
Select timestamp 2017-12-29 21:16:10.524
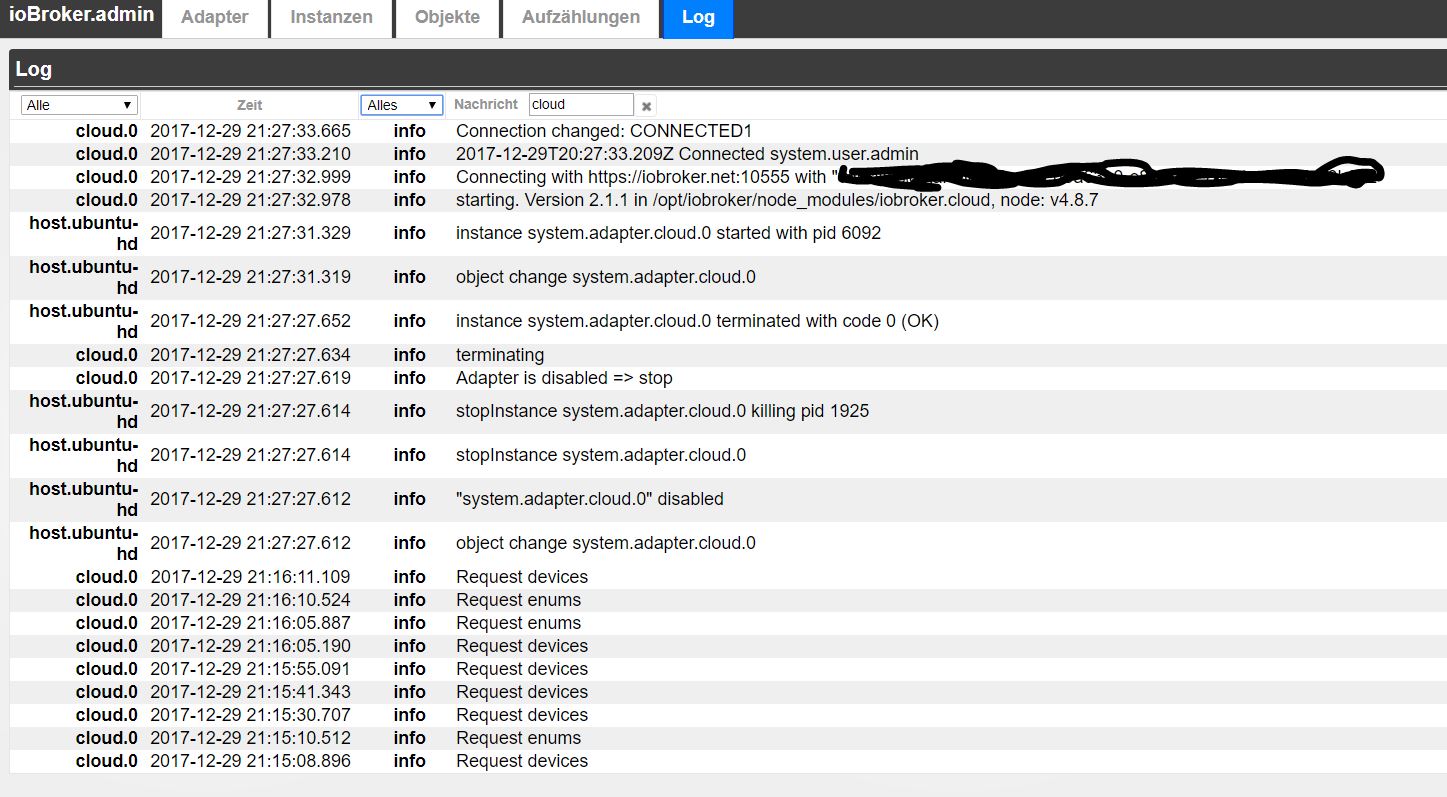click(250, 600)
